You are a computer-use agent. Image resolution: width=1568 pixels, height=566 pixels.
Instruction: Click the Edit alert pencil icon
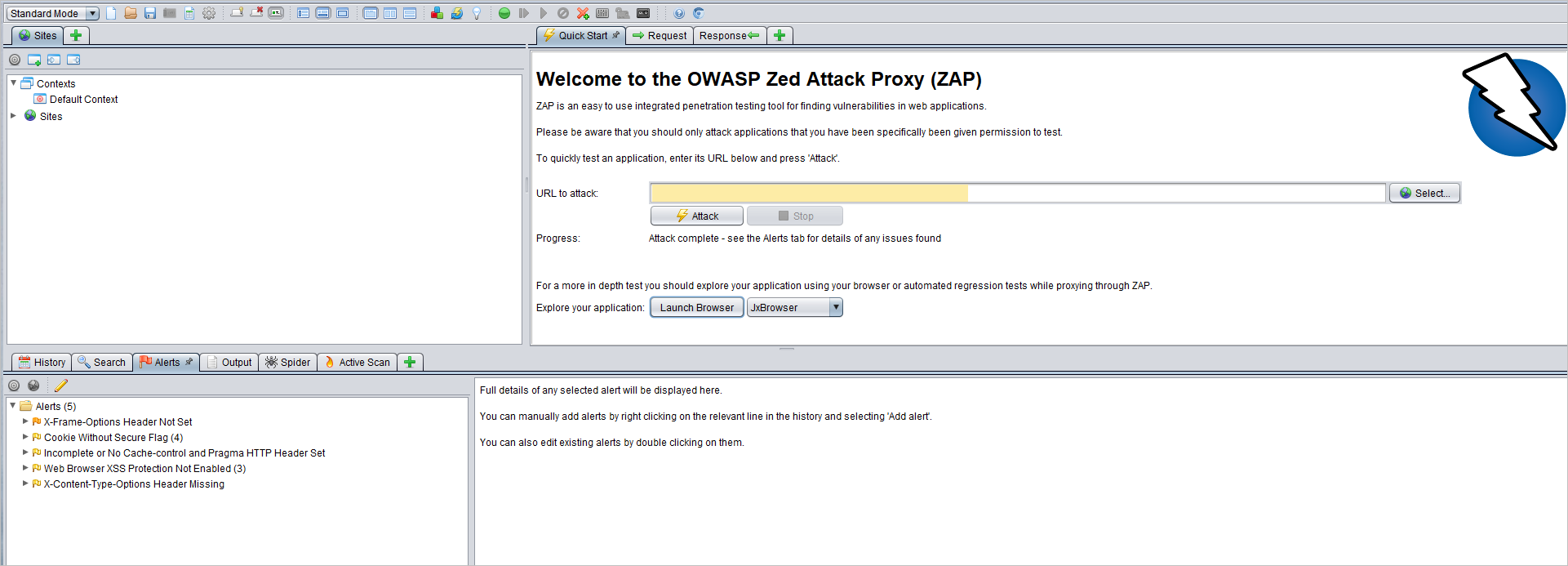click(x=61, y=386)
